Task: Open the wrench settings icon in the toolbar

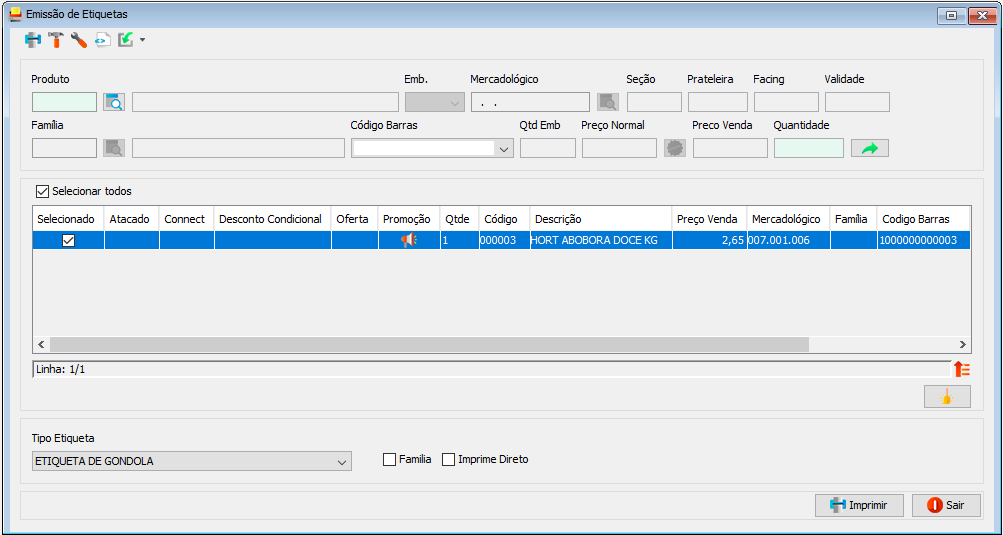Action: point(79,40)
